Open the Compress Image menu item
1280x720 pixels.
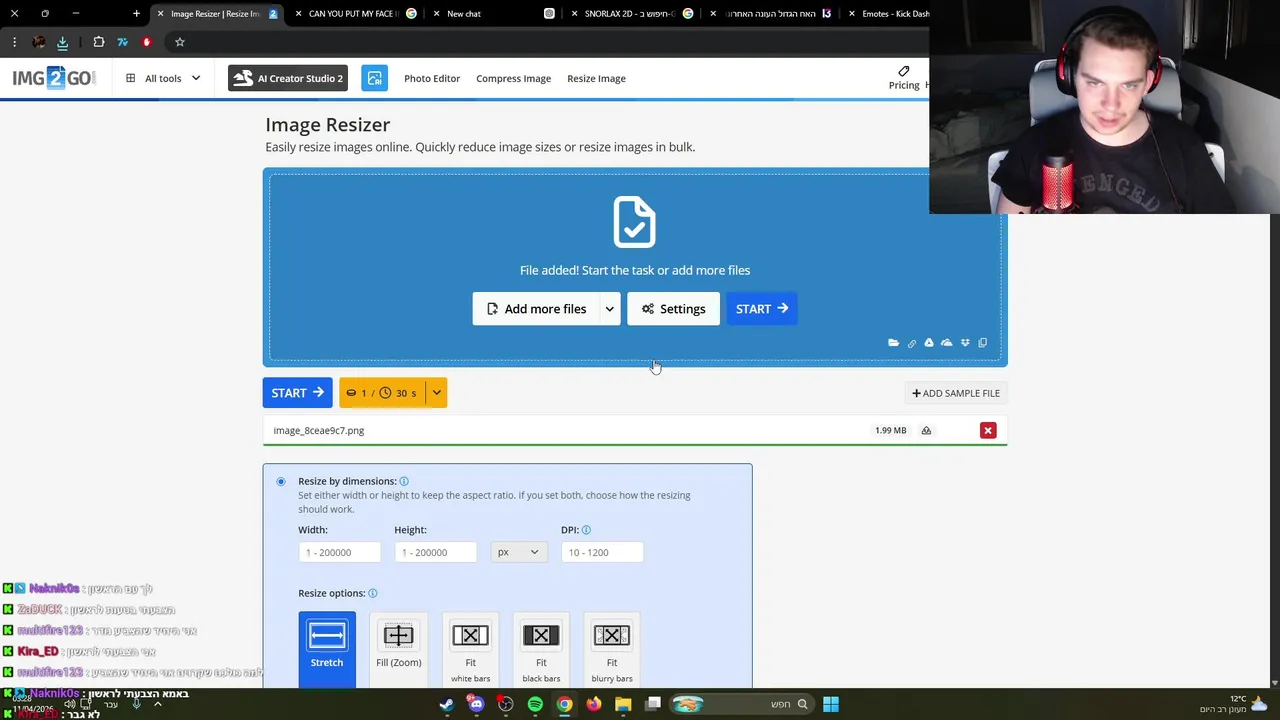tap(513, 78)
